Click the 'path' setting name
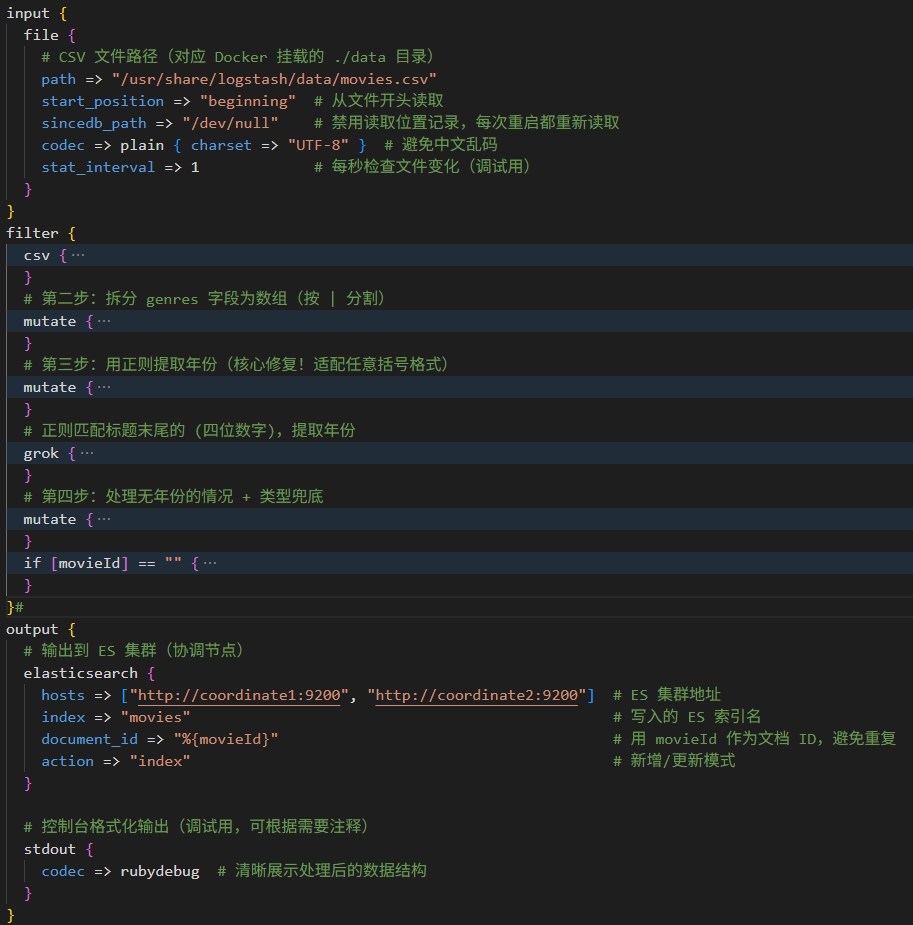Screen dimensions: 913x925 (x=58, y=80)
